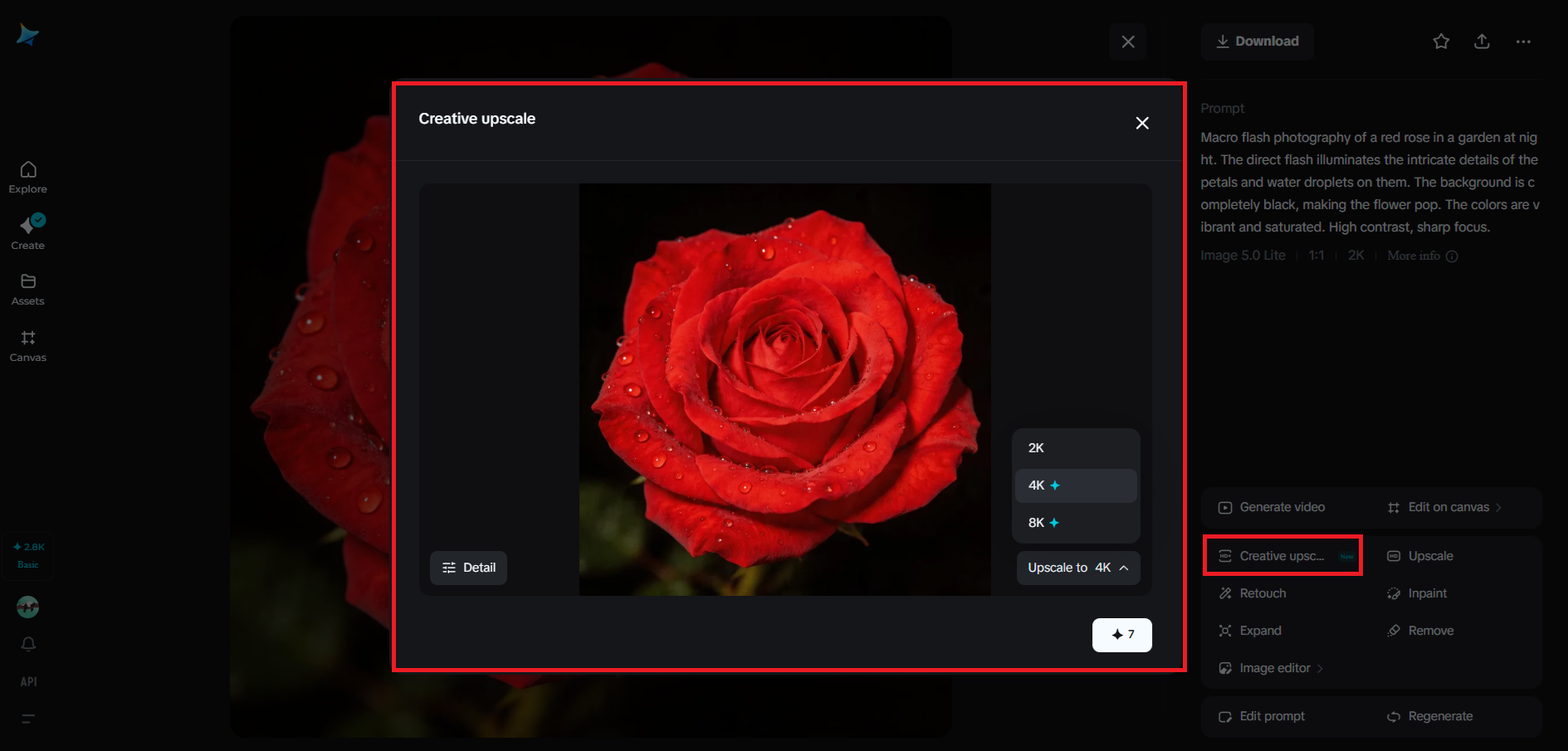Image resolution: width=1568 pixels, height=751 pixels.
Task: Click the rose preview image in the dialog
Action: click(x=785, y=389)
